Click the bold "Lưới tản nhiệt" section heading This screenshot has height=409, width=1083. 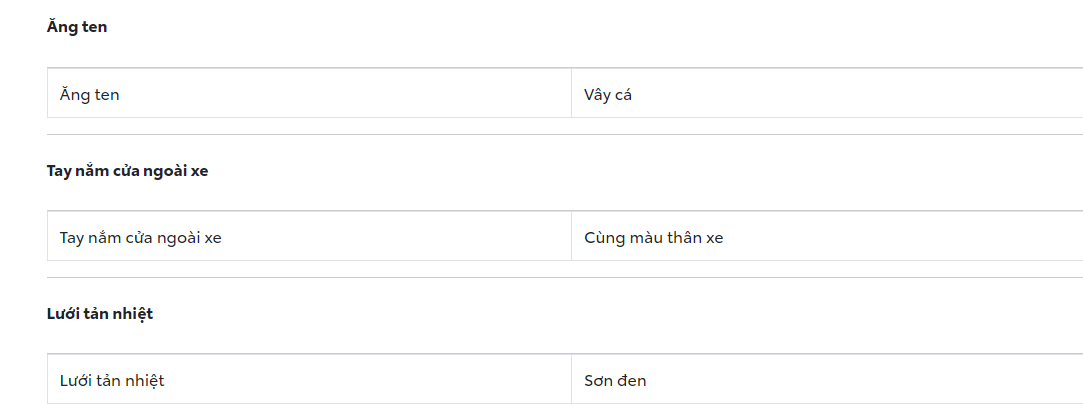[100, 313]
